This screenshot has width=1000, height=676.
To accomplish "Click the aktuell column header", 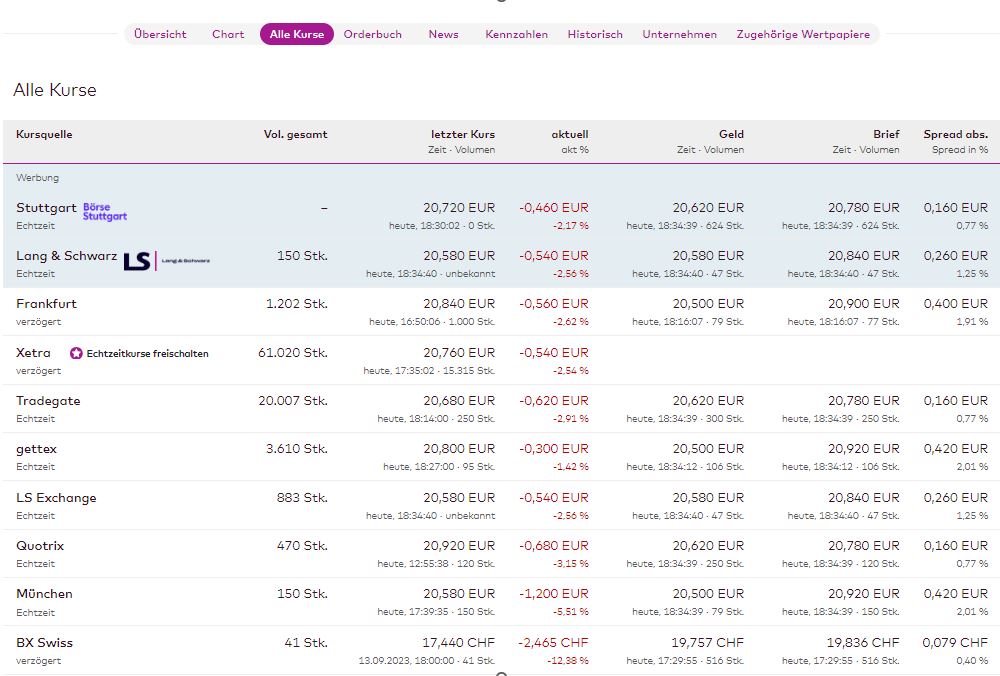I will 570,135.
